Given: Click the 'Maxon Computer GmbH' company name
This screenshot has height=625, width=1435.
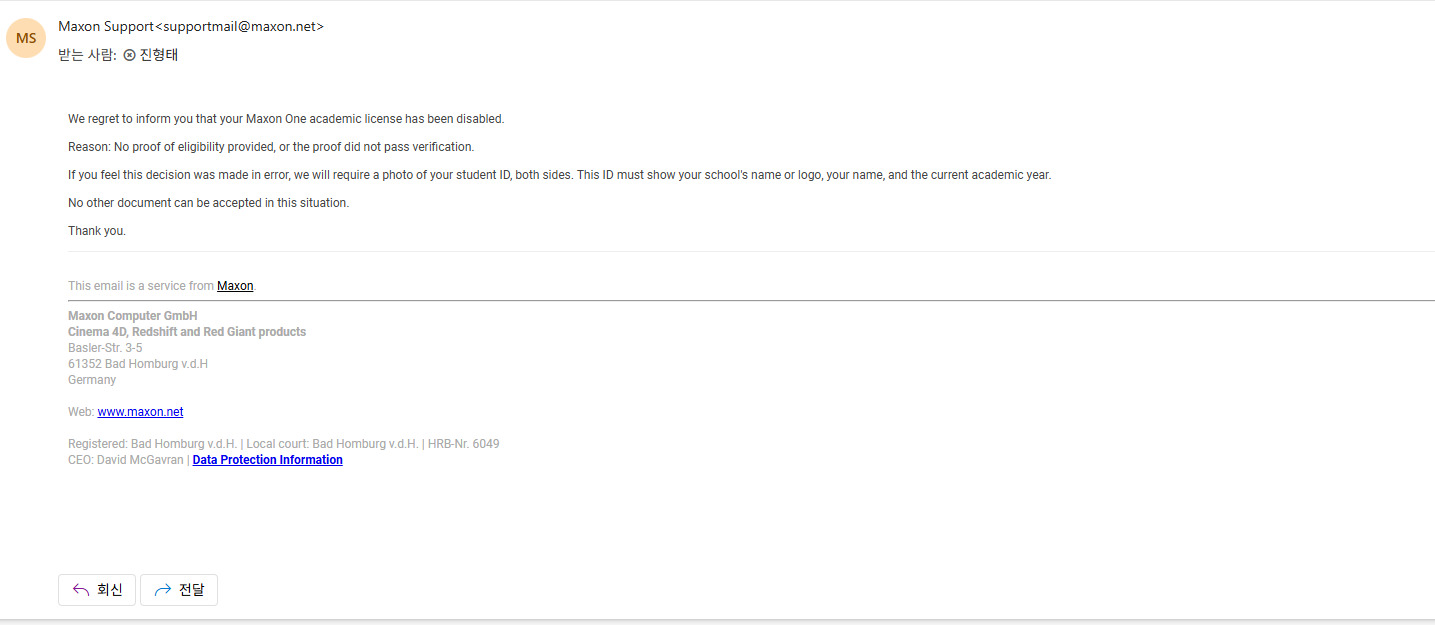Looking at the screenshot, I should 133,316.
